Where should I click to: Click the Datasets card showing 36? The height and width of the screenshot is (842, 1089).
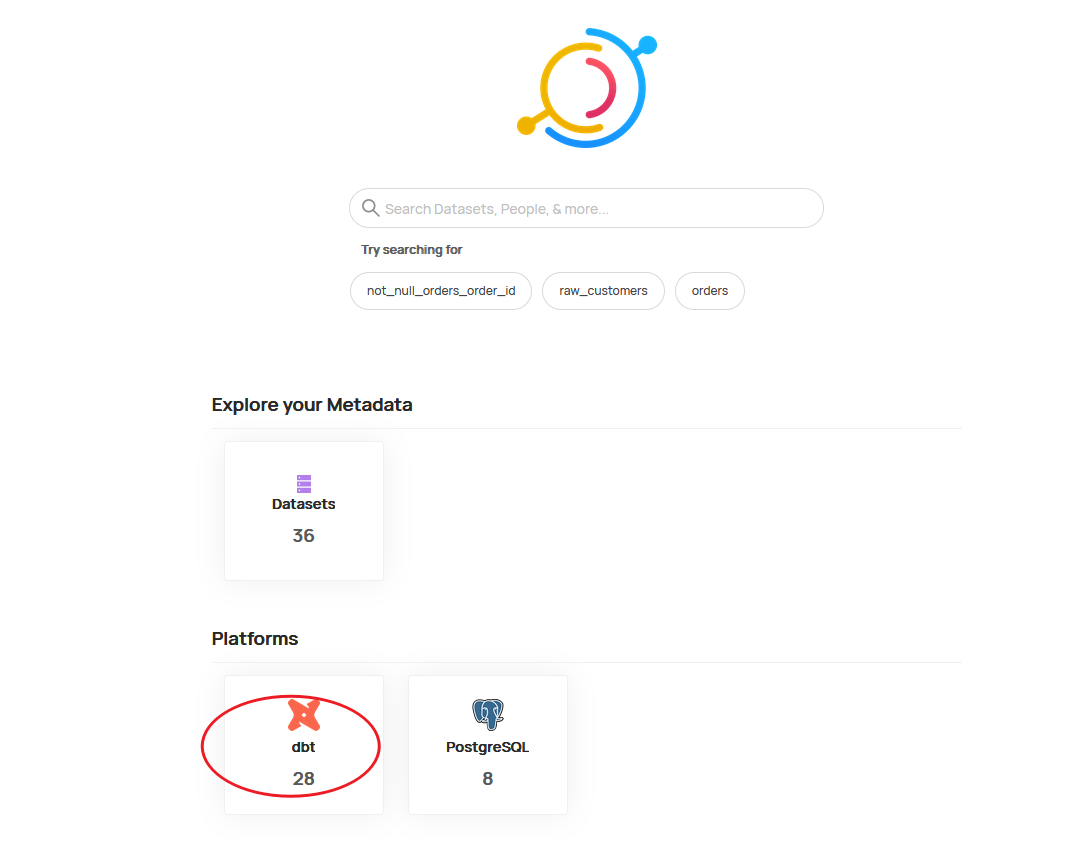303,510
